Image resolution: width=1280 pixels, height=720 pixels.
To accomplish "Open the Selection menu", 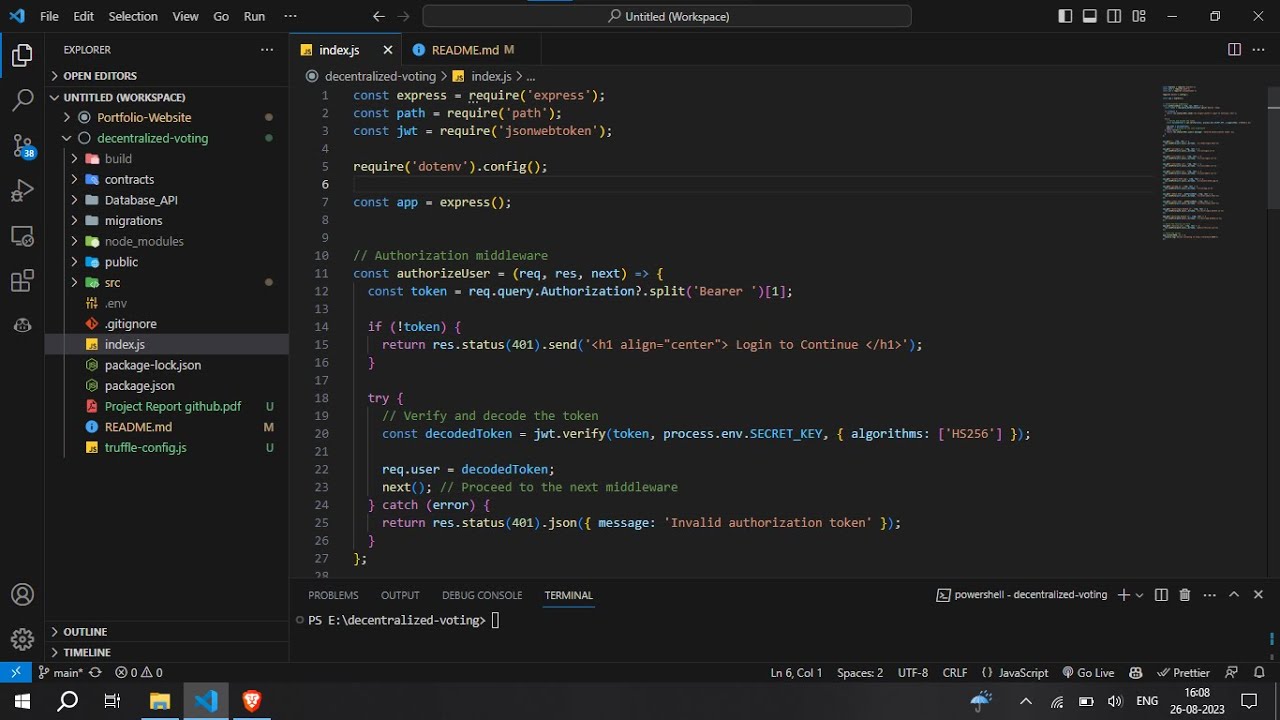I will (x=133, y=16).
